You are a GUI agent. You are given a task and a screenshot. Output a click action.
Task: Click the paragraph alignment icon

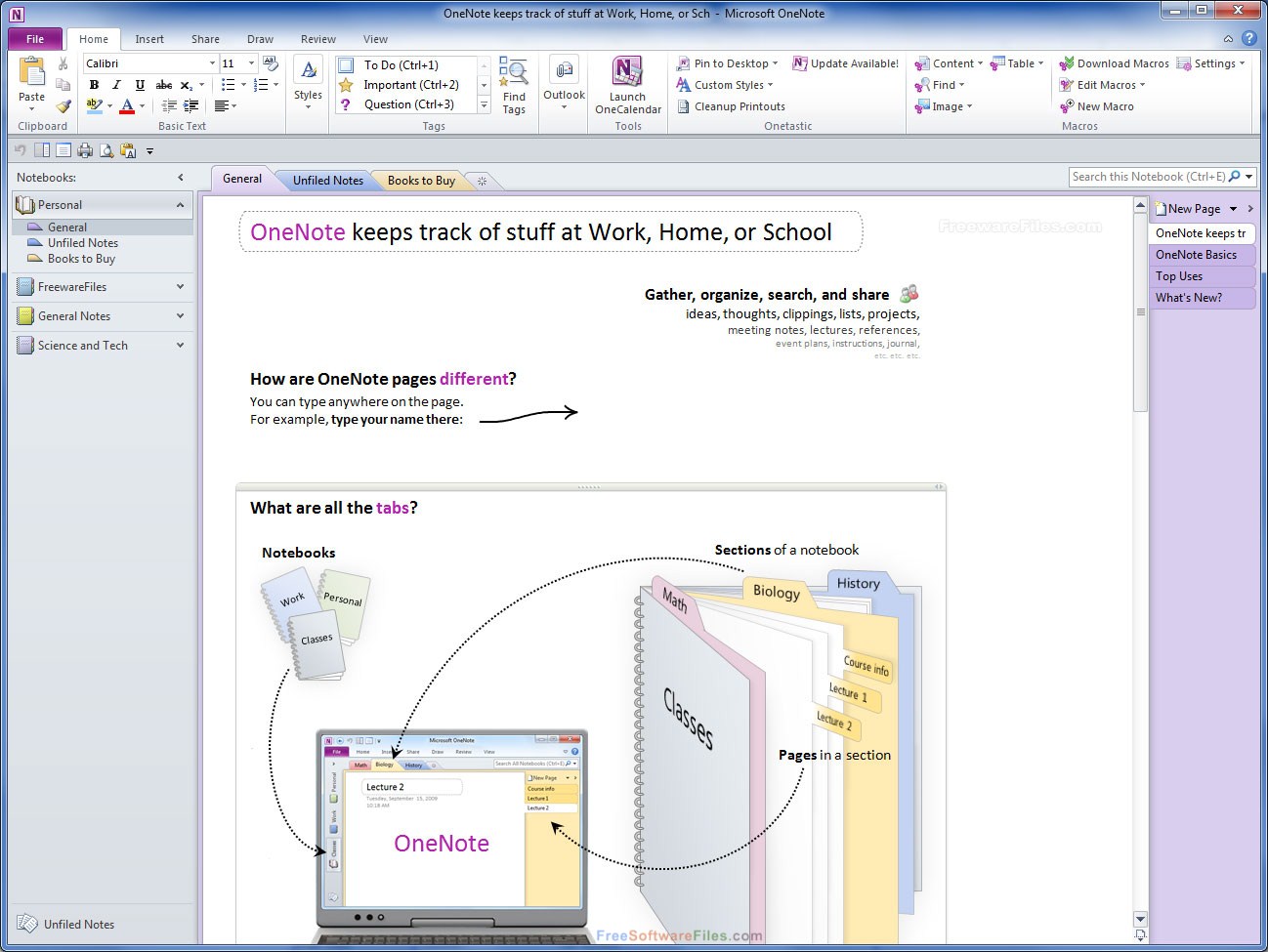coord(221,106)
